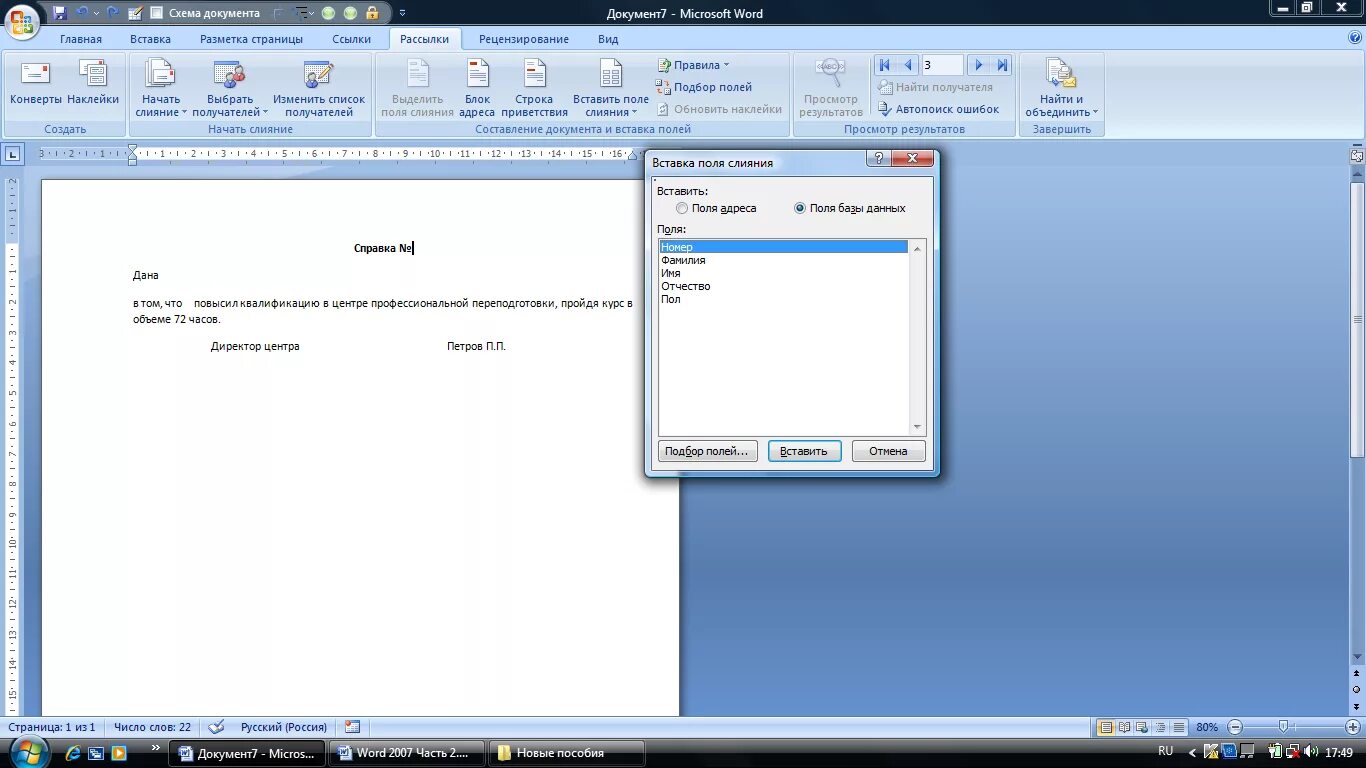Open the Рецензирование tab
Screen dimensions: 1366x768
tap(524, 39)
